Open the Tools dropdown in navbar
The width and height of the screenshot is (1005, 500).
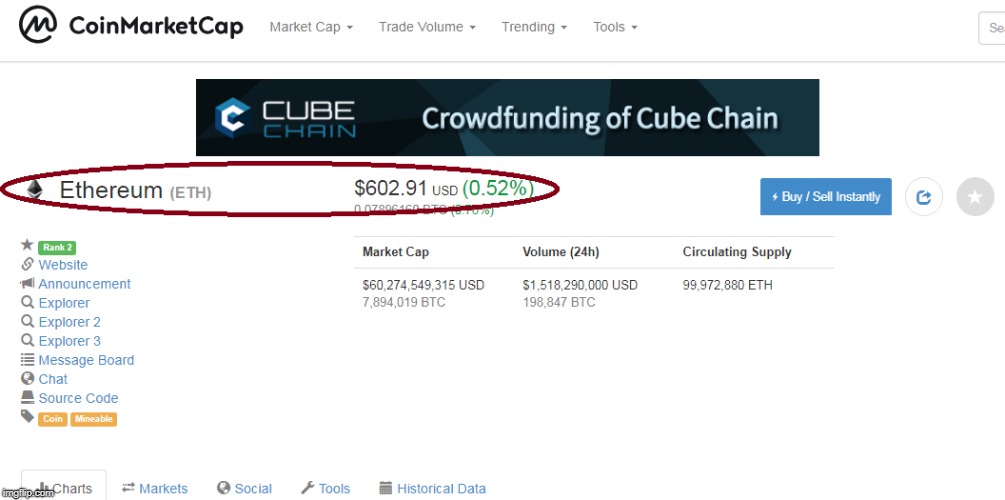(615, 27)
